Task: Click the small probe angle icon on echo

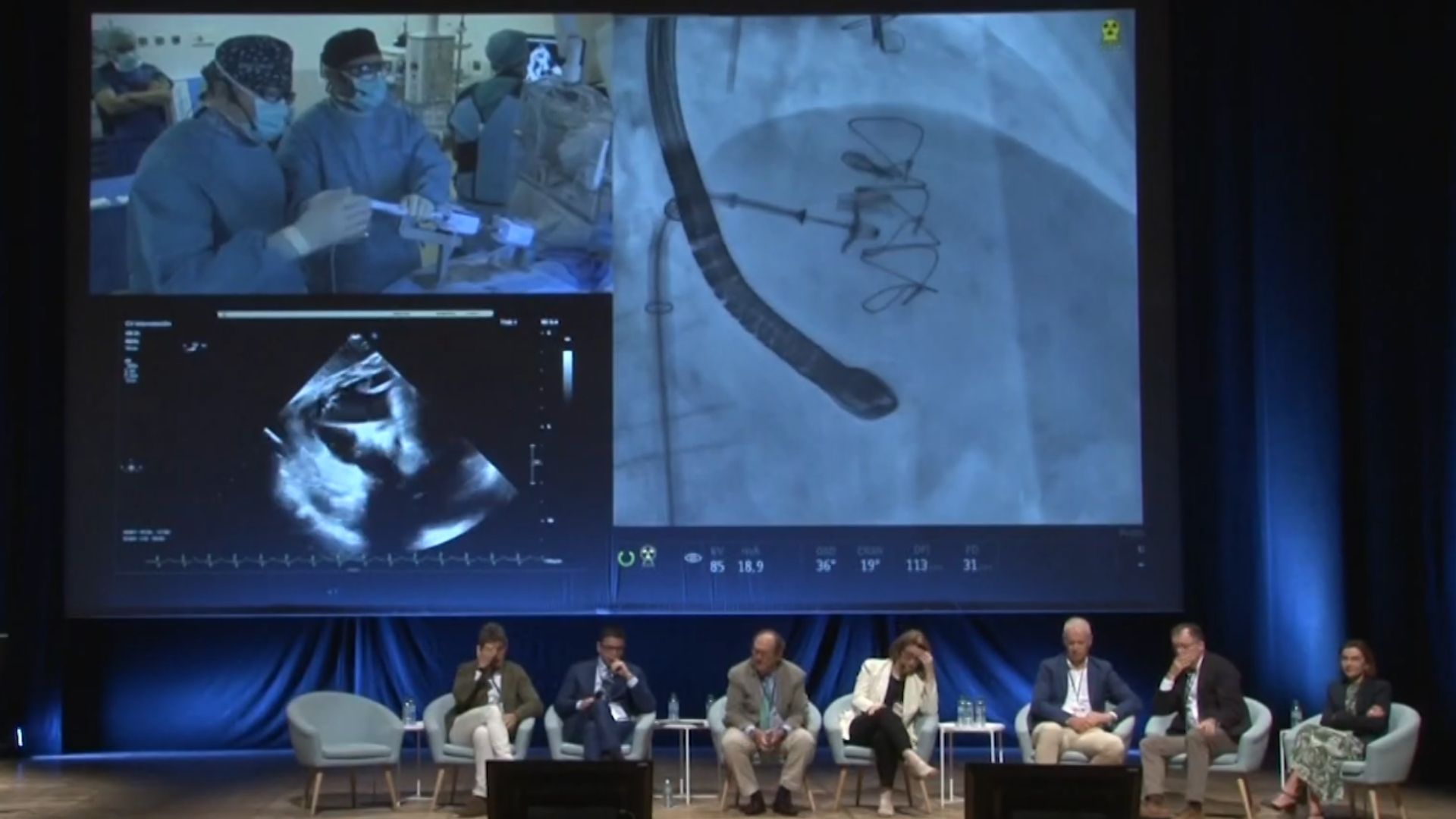Action: coord(194,347)
